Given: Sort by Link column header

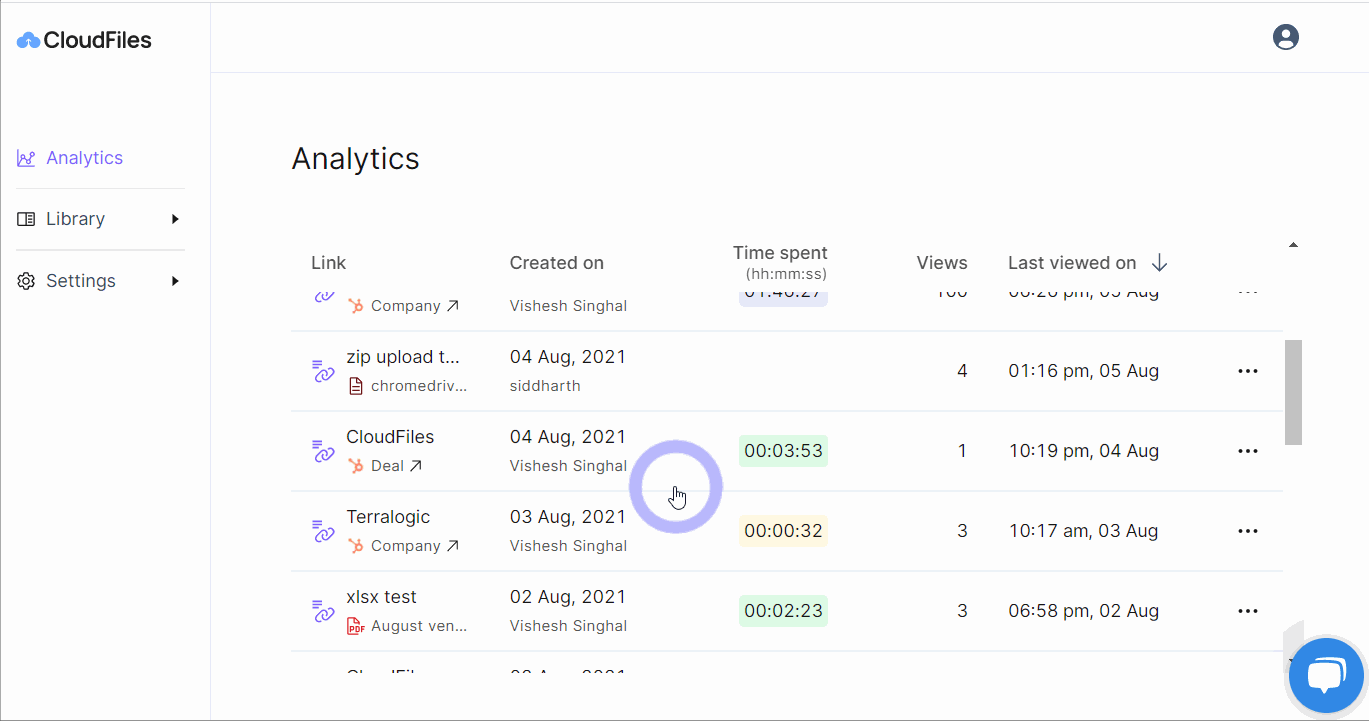Looking at the screenshot, I should point(328,263).
